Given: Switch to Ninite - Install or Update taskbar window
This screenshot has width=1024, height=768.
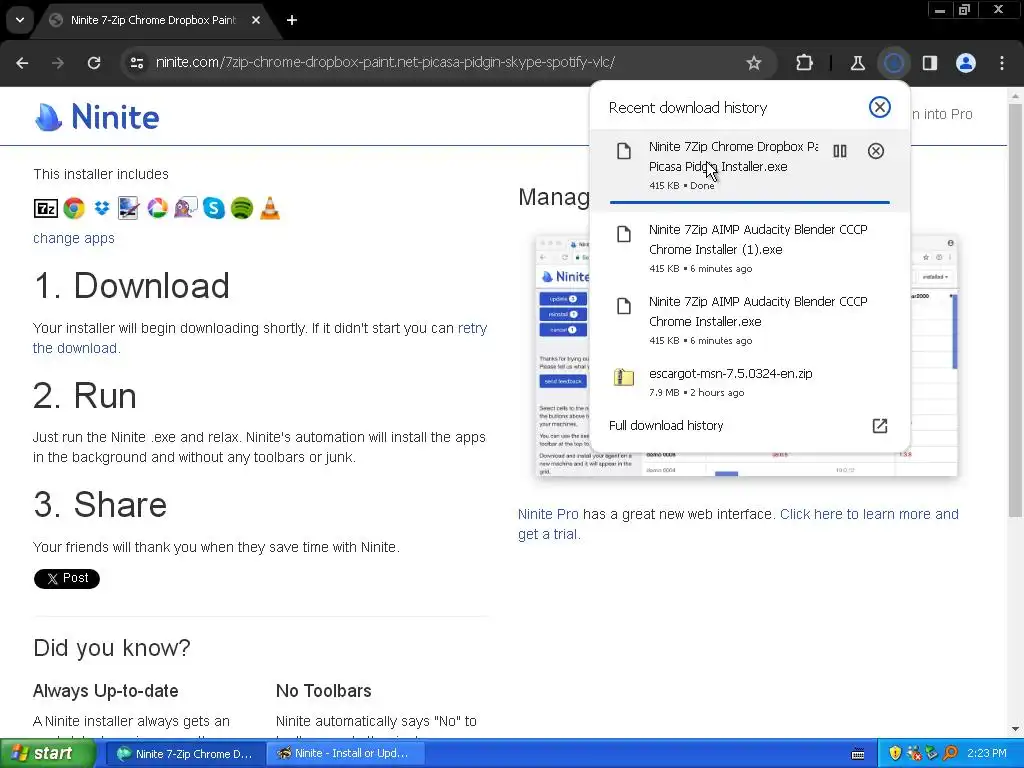Looking at the screenshot, I should coord(346,754).
